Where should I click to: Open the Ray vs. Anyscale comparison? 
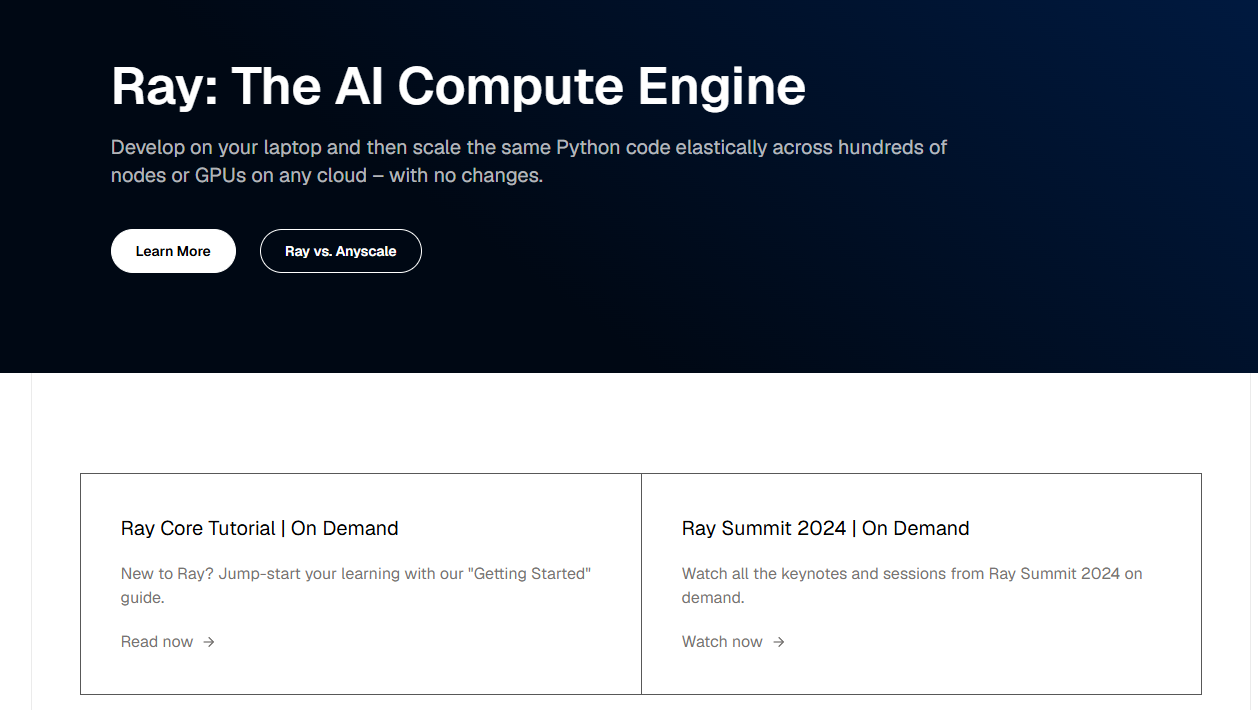point(340,251)
